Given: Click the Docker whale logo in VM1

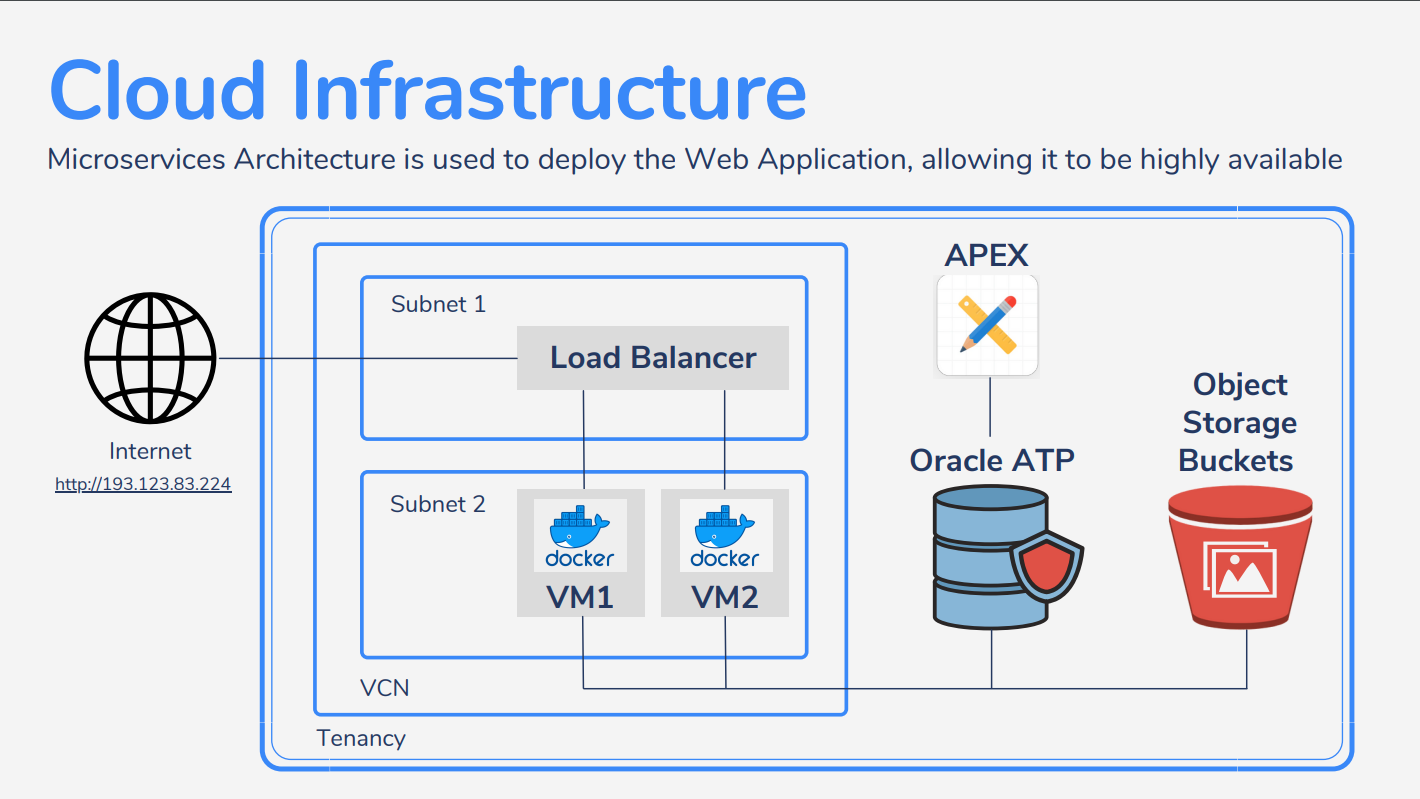Looking at the screenshot, I should point(580,536).
